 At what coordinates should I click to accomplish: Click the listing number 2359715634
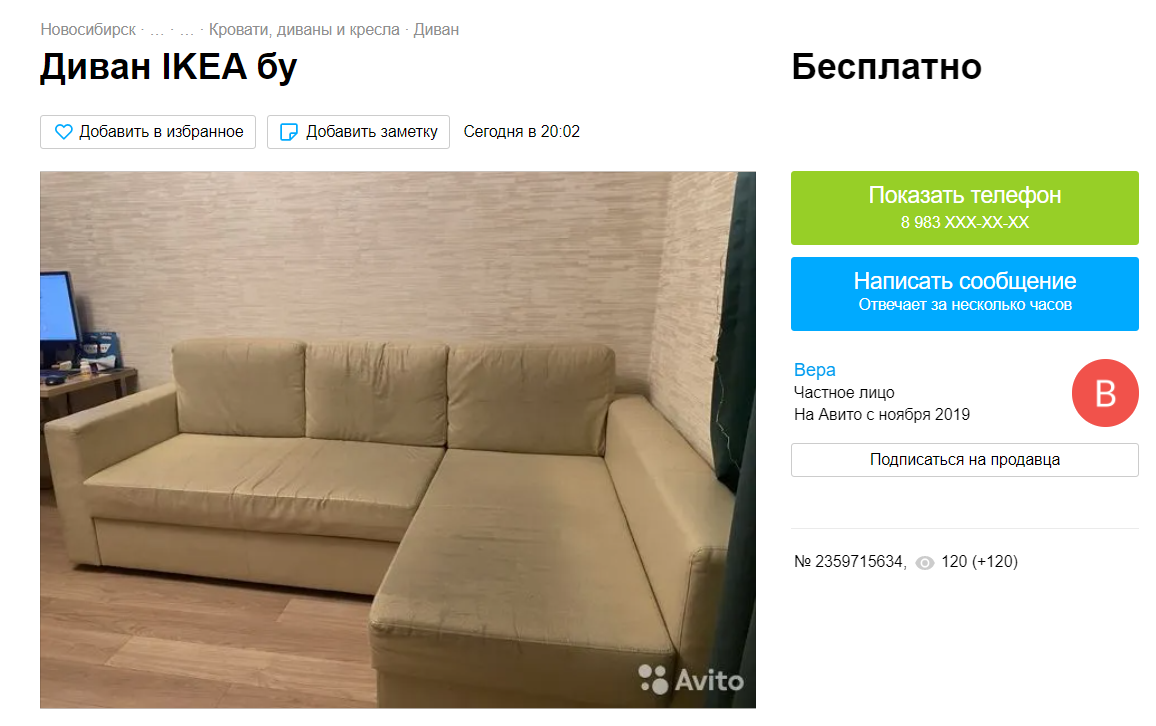coord(859,562)
